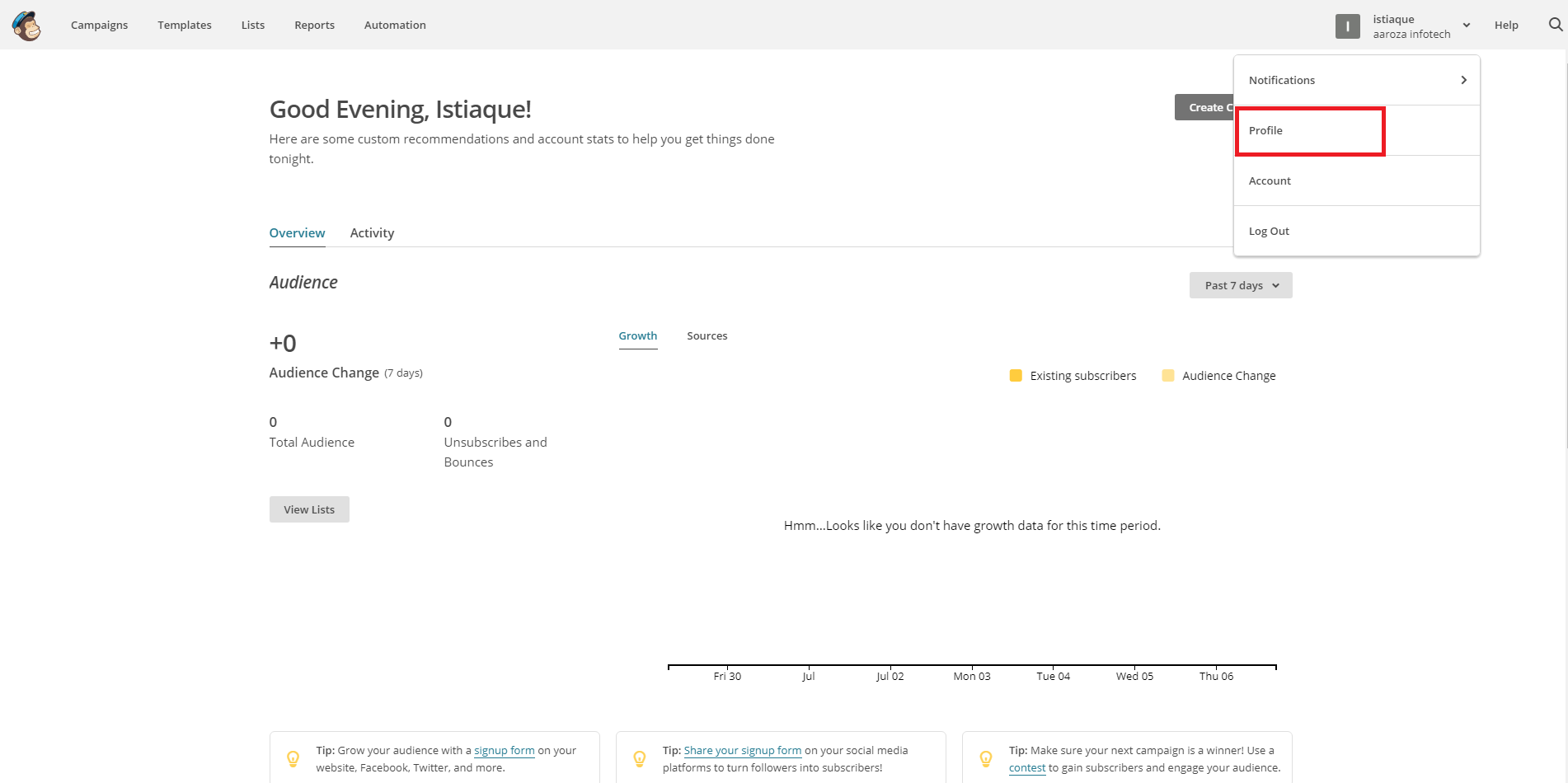
Task: Click the Mailchimp monkey logo
Action: 26,26
